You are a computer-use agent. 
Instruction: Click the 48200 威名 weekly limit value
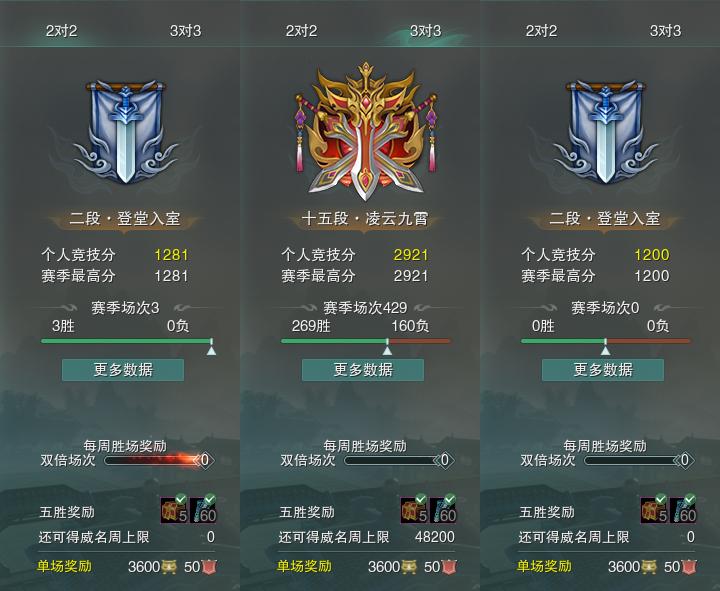[434, 537]
